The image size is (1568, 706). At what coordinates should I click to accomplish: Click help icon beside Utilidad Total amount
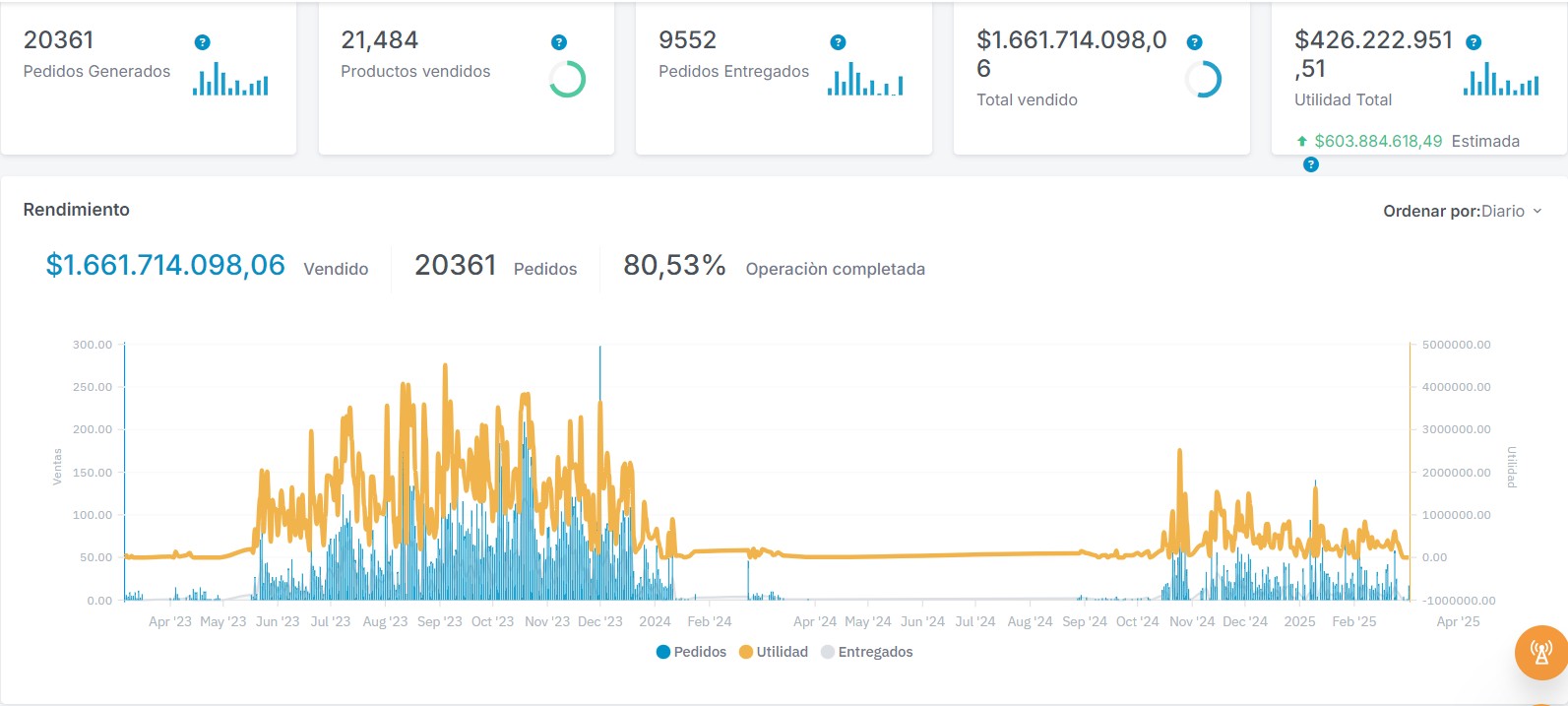[x=1474, y=42]
